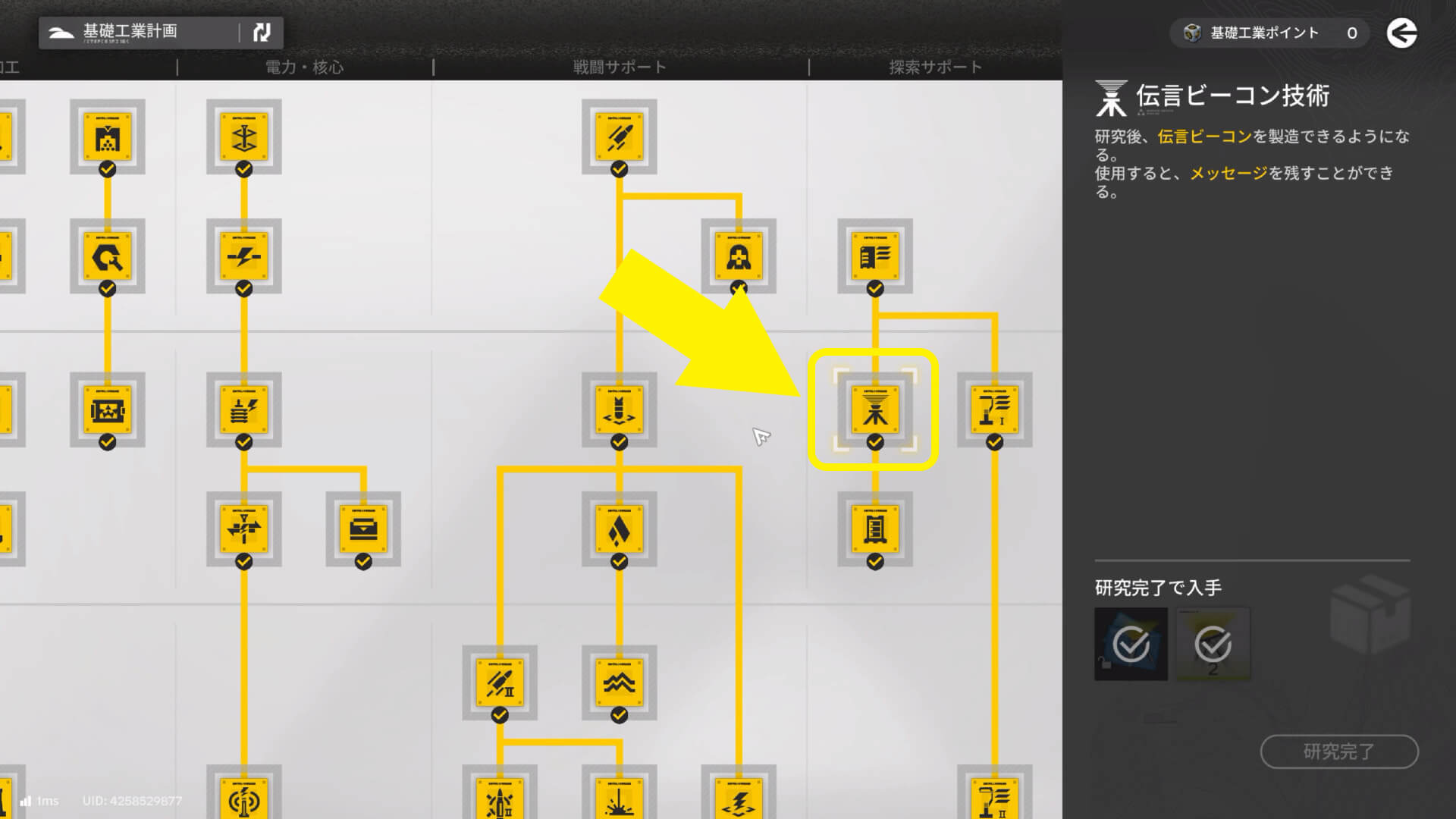Click the flame icon tech node
The width and height of the screenshot is (1456, 819).
(619, 529)
